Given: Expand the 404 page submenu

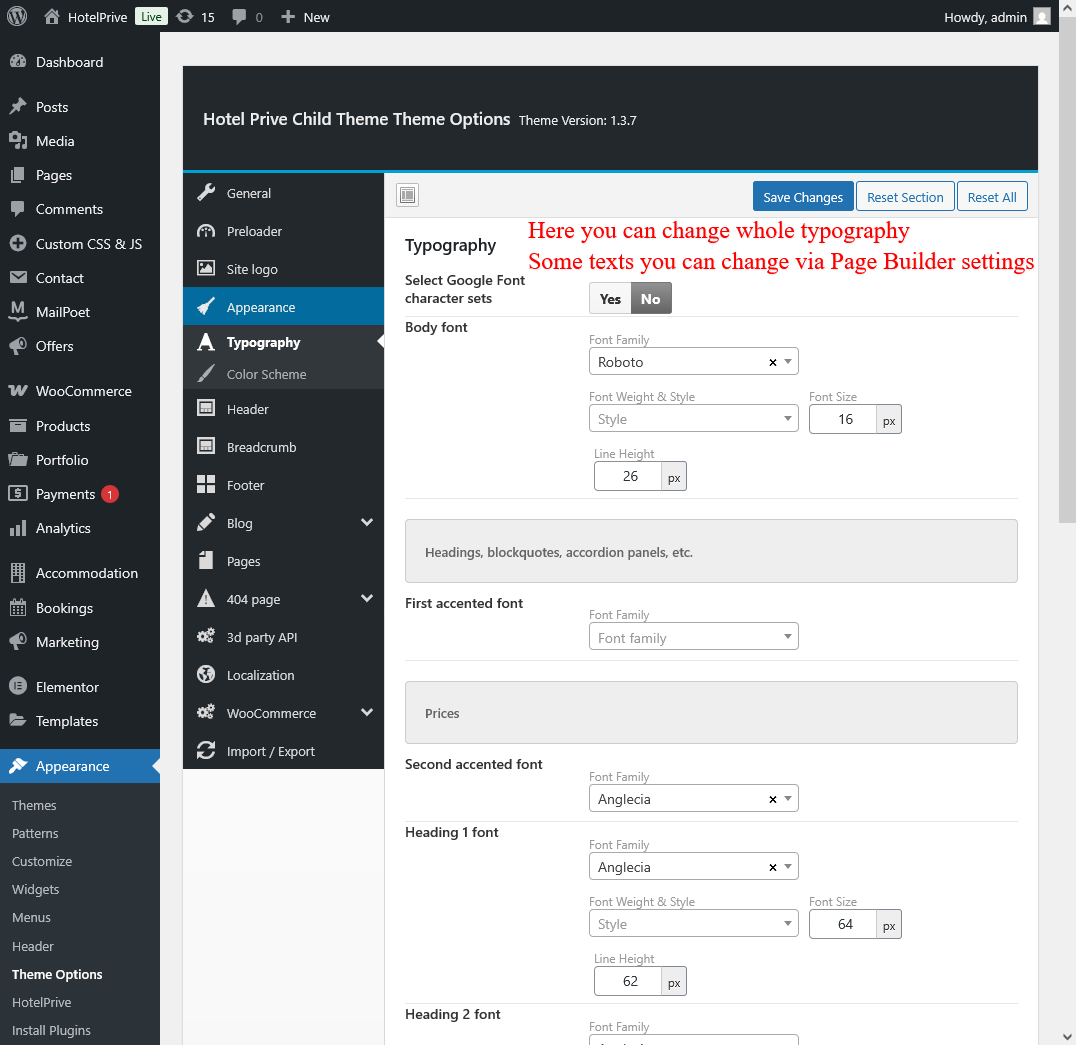Looking at the screenshot, I should click(x=367, y=599).
